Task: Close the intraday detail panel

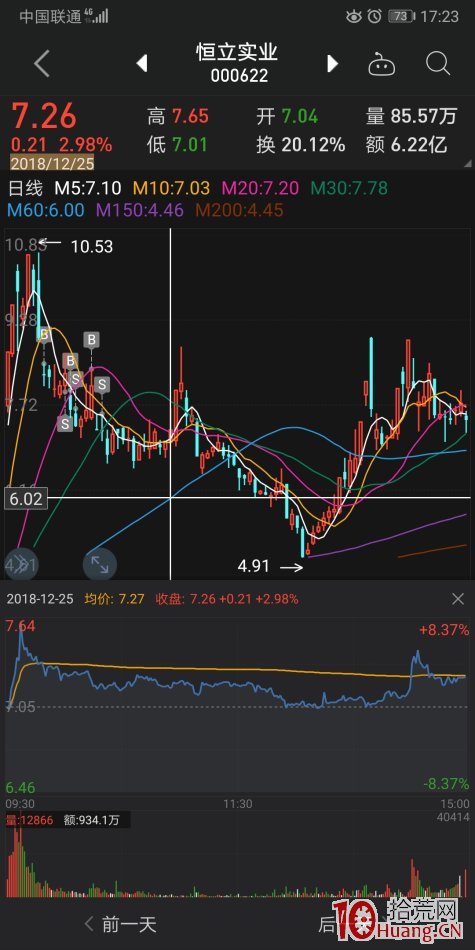Action: coord(458,599)
